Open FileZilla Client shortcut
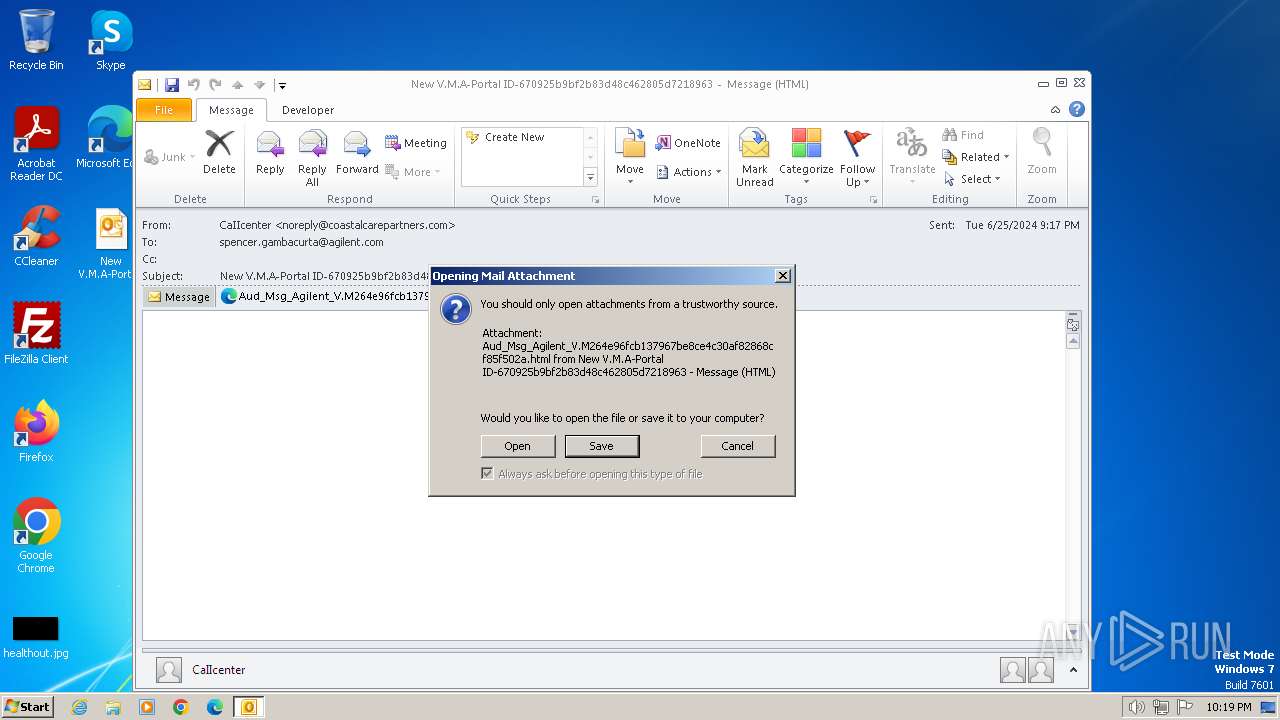Screen dimensions: 1280x720 tap(36, 334)
